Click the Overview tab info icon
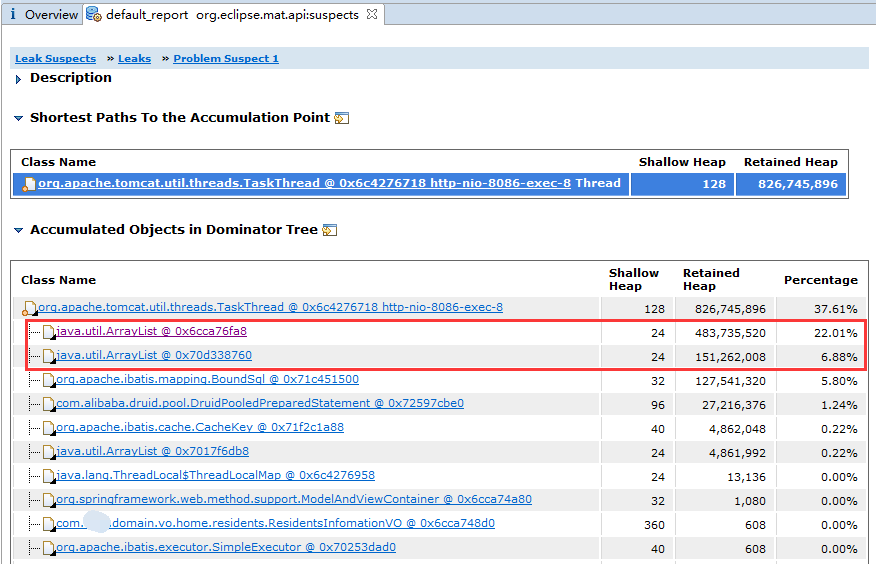The height and width of the screenshot is (564, 876). click(x=13, y=15)
